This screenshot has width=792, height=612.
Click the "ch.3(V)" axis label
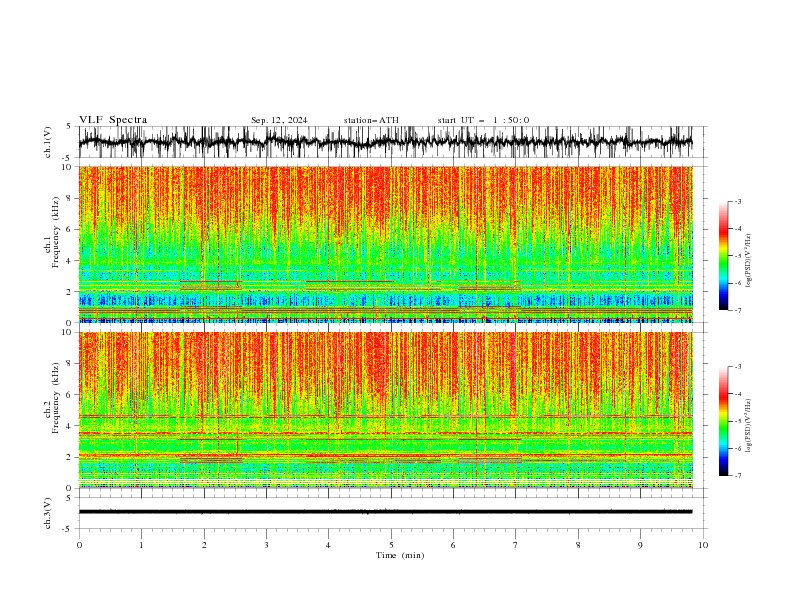pyautogui.click(x=48, y=513)
